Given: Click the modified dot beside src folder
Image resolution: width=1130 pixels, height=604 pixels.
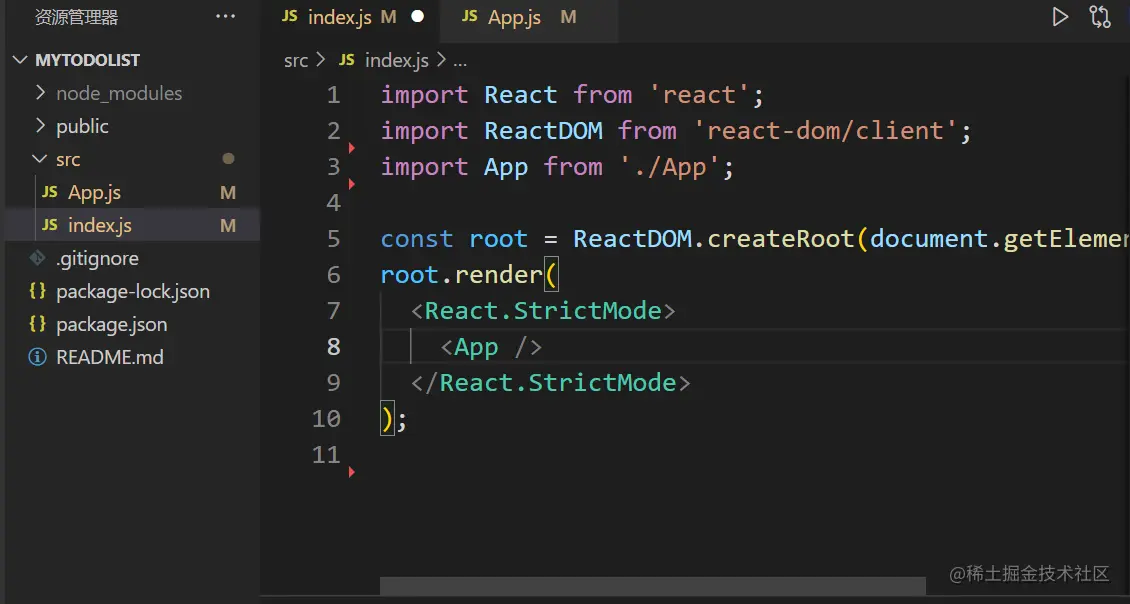Looking at the screenshot, I should (228, 159).
